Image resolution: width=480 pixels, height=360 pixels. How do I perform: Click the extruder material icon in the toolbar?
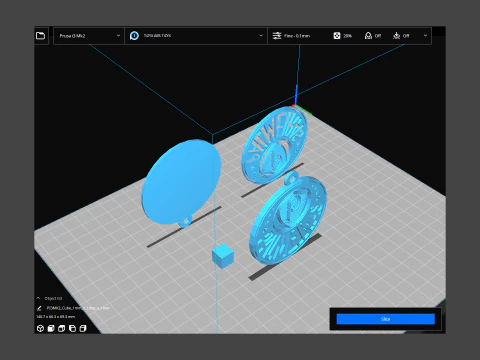point(134,36)
